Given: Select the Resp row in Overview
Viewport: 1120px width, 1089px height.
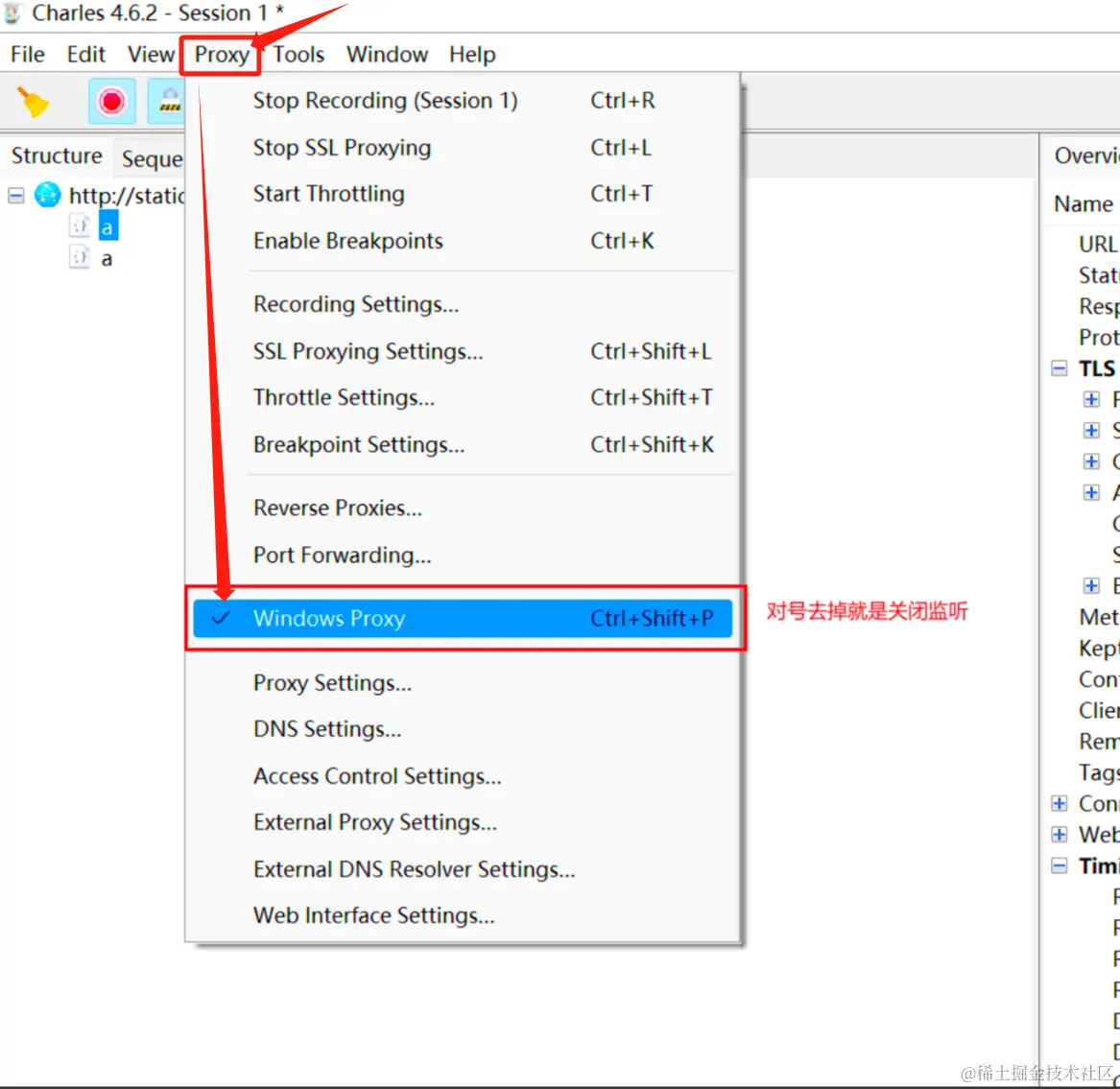Looking at the screenshot, I should click(1099, 306).
